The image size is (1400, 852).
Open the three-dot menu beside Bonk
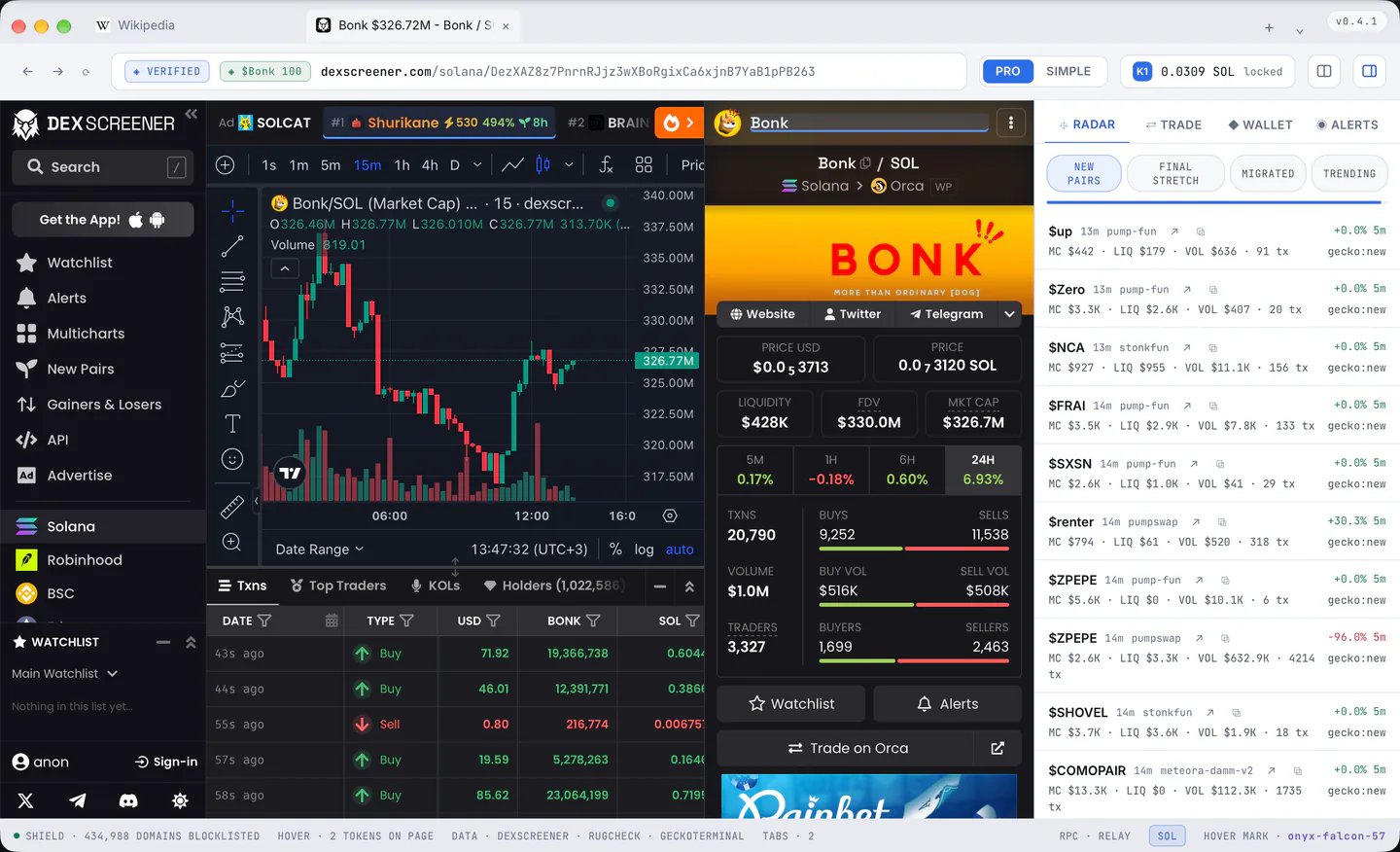(x=1011, y=123)
